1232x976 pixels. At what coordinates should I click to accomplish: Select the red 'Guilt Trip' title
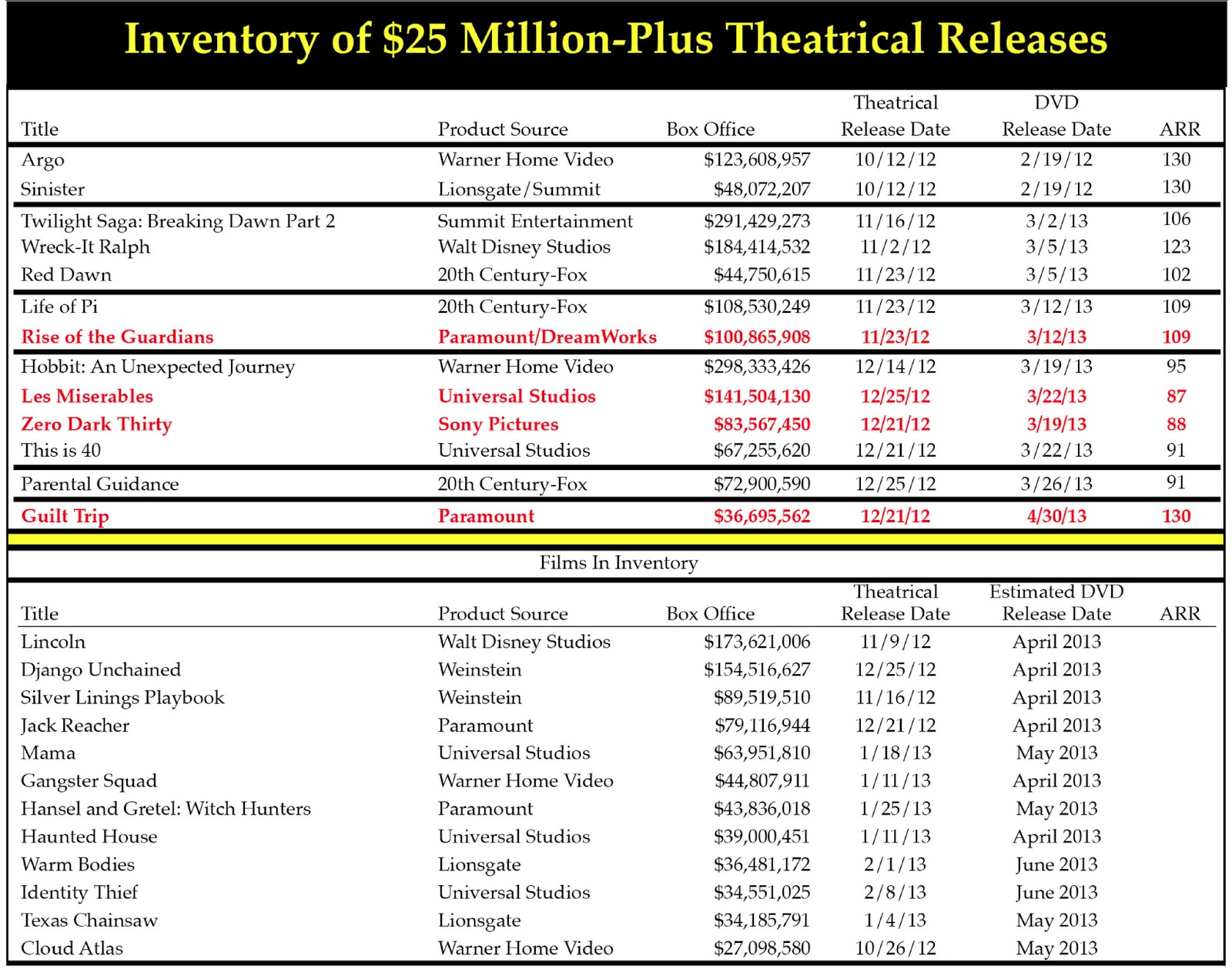click(65, 516)
